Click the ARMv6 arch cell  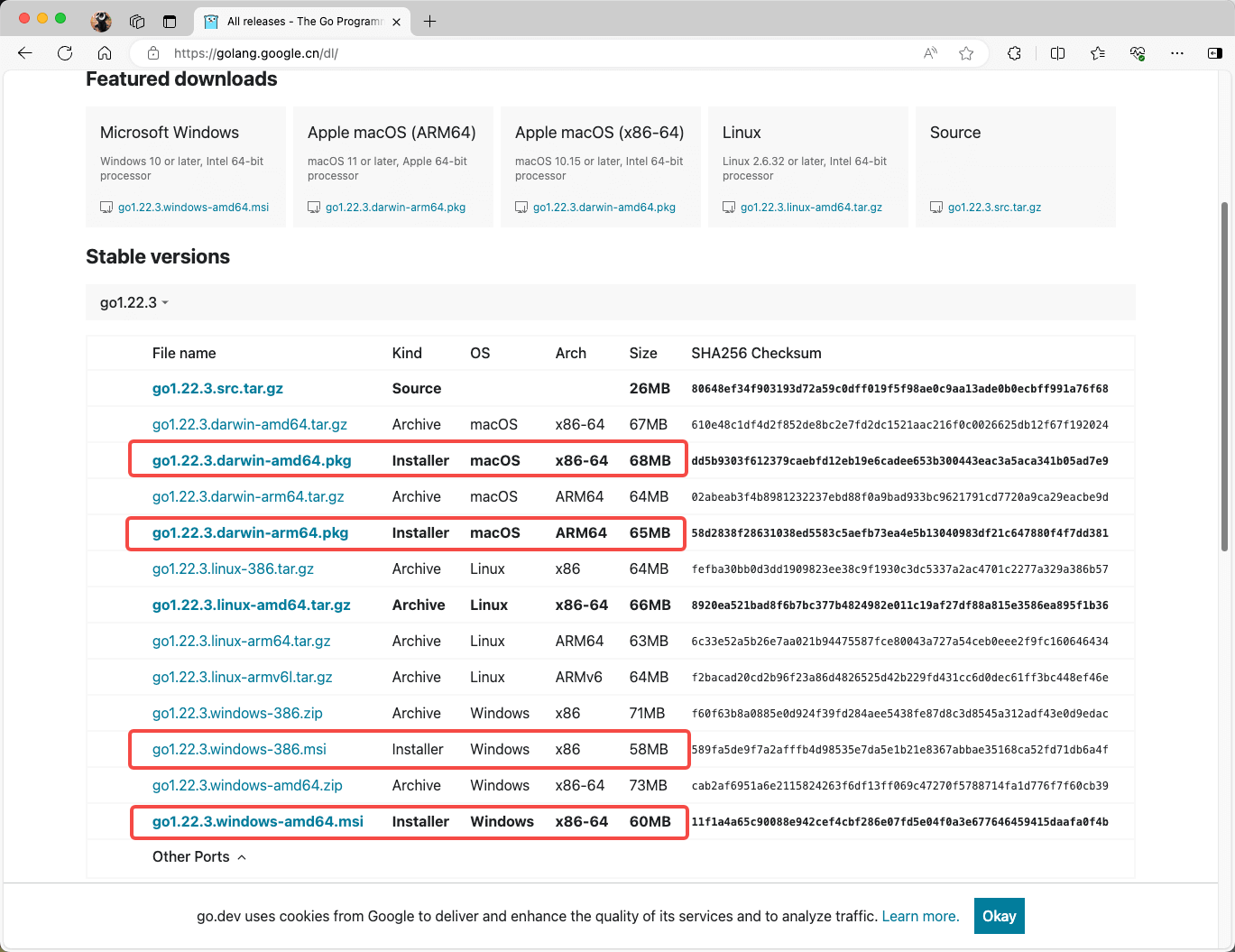(x=579, y=677)
